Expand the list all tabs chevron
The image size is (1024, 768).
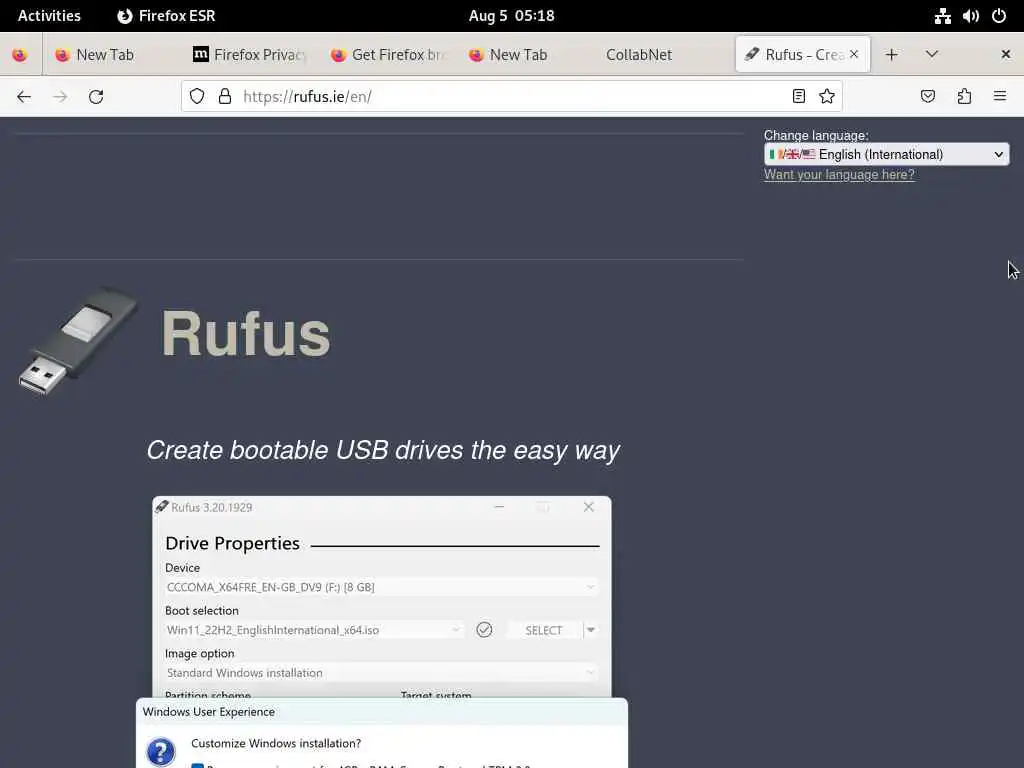(932, 55)
